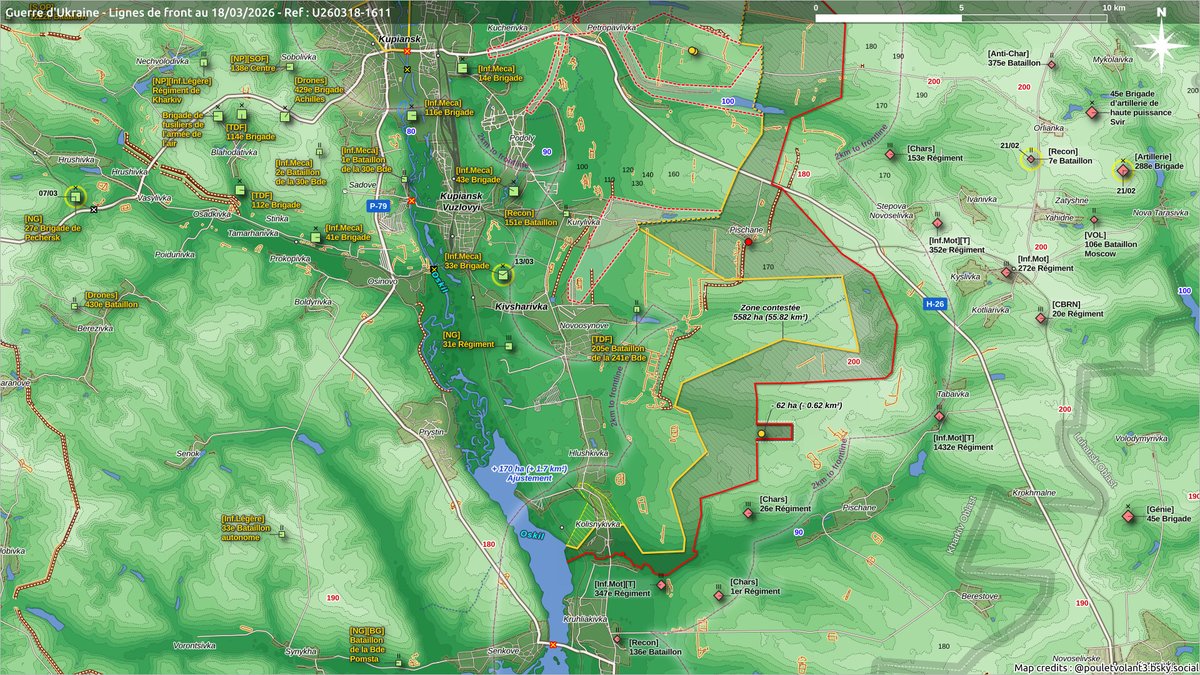Click the 07/03 date near 27e Brigade
Image resolution: width=1200 pixels, height=675 pixels.
click(x=48, y=192)
